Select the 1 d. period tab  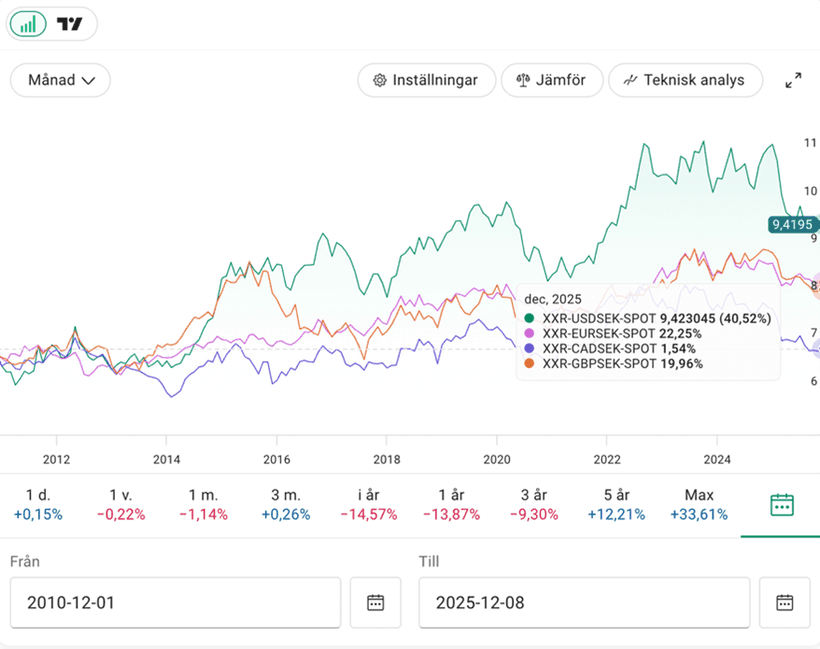[38, 504]
